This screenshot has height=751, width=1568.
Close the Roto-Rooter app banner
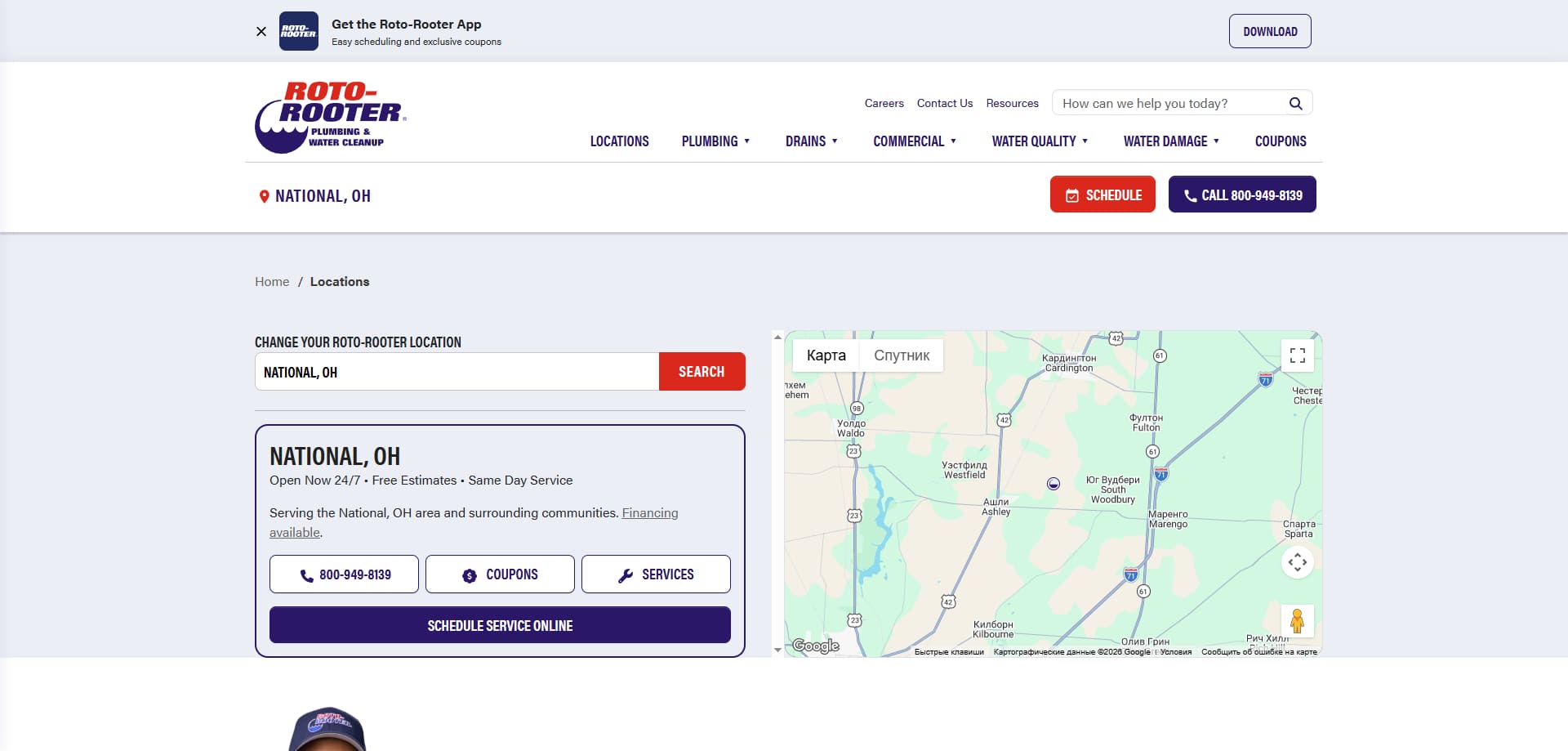click(261, 32)
